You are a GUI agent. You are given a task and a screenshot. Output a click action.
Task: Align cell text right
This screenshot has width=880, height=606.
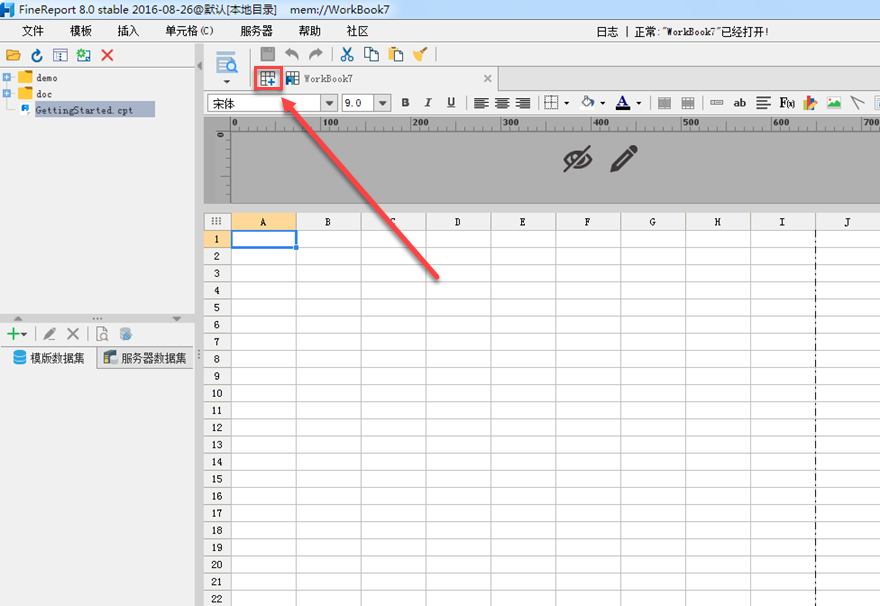pos(522,103)
